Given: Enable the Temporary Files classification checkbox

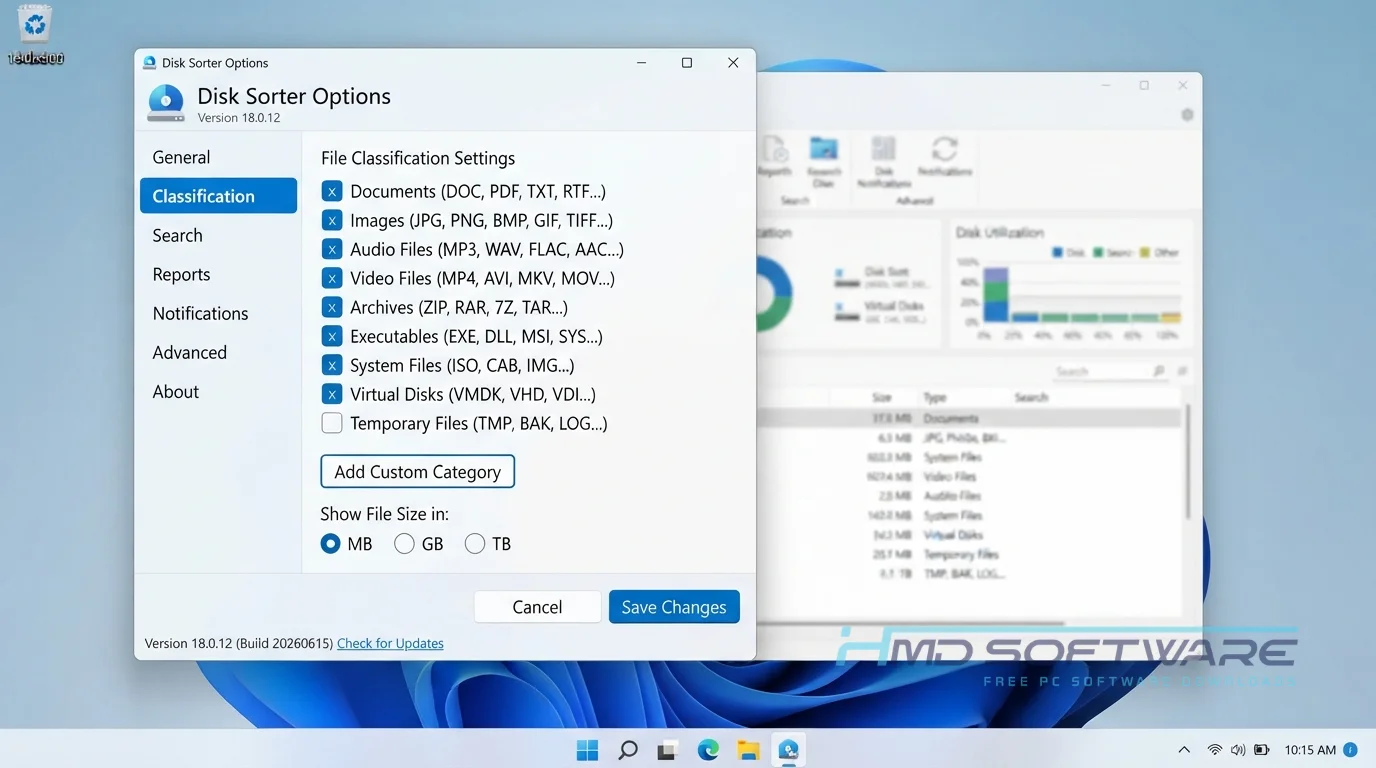Looking at the screenshot, I should (x=332, y=423).
